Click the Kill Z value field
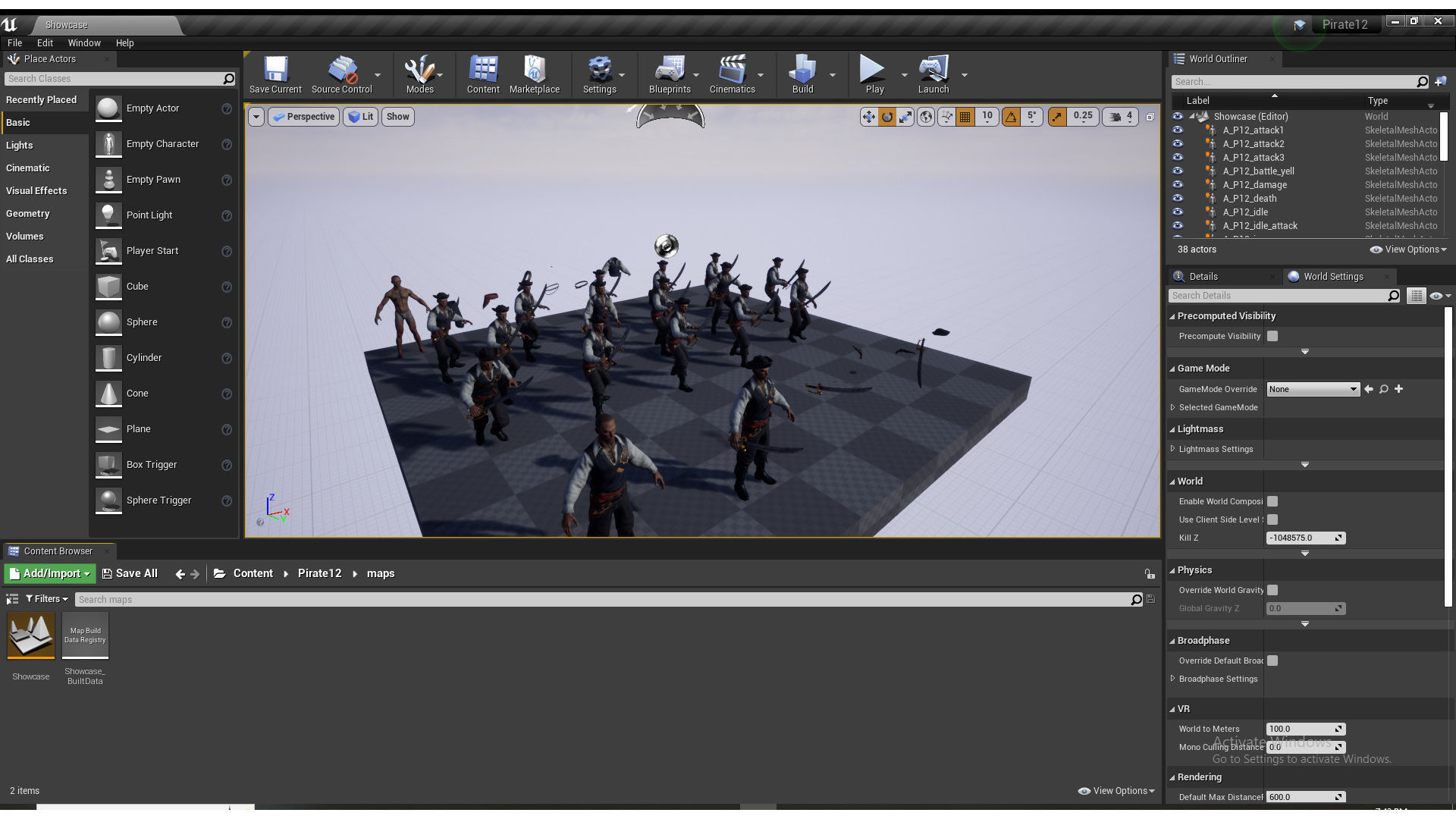Viewport: 1456px width, 819px height. pos(1300,538)
